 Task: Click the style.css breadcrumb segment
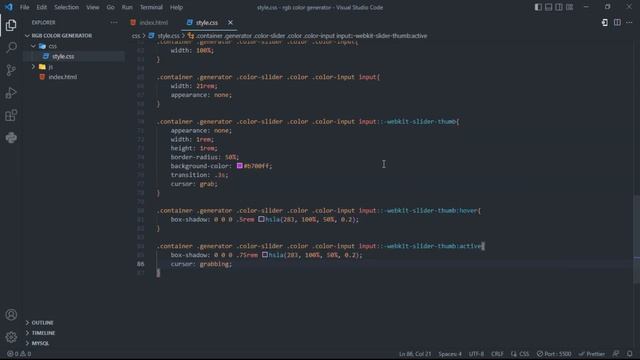coord(168,36)
